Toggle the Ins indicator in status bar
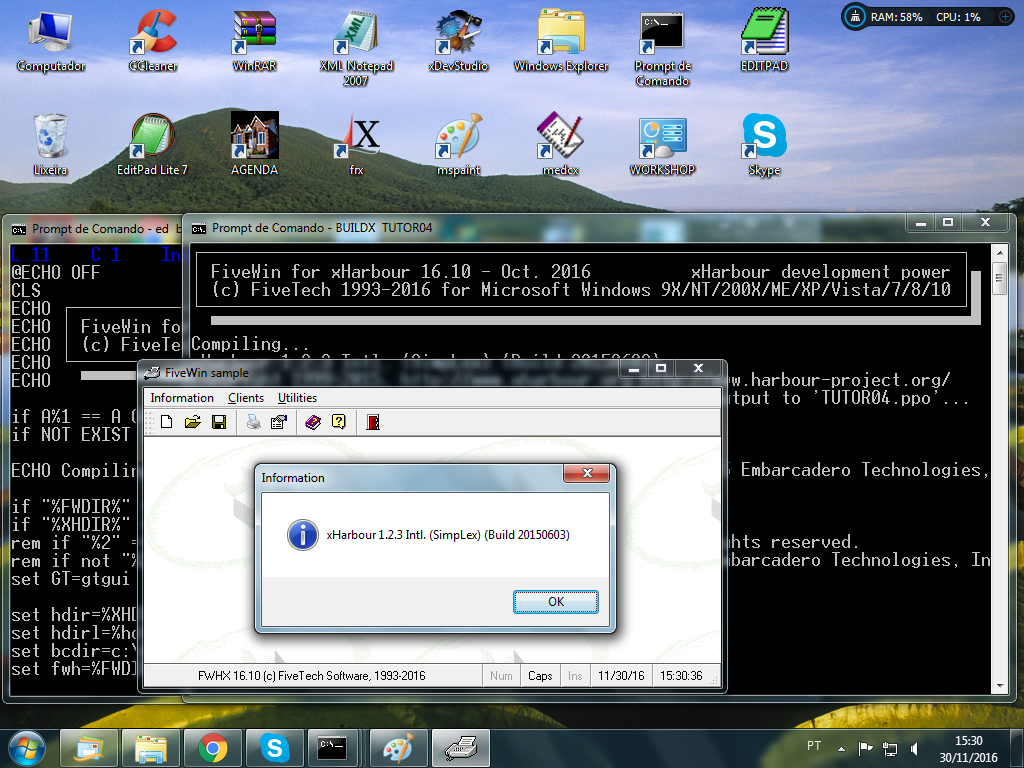This screenshot has height=768, width=1024. tap(575, 676)
